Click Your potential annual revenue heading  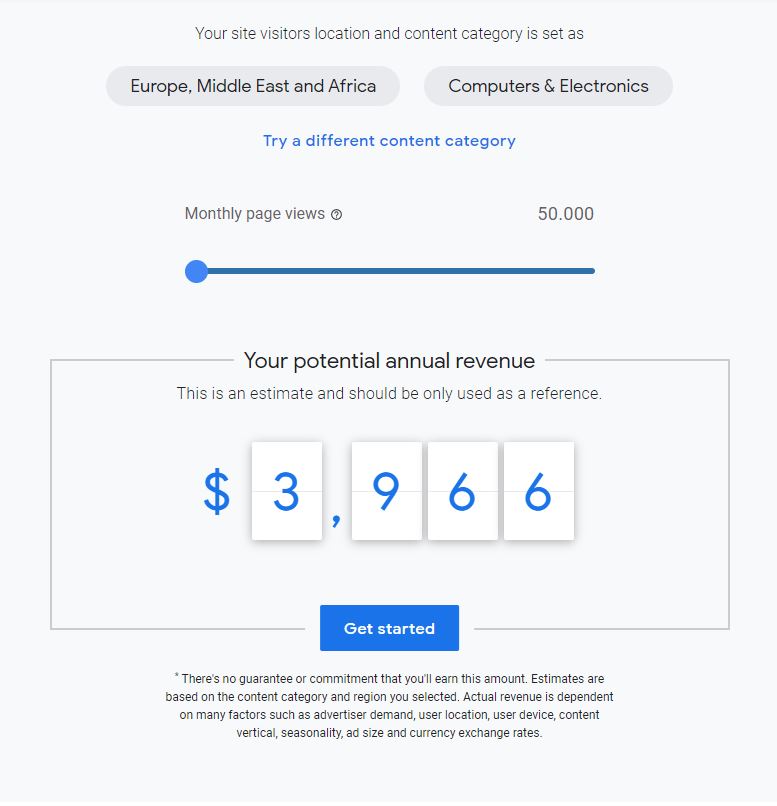point(389,361)
